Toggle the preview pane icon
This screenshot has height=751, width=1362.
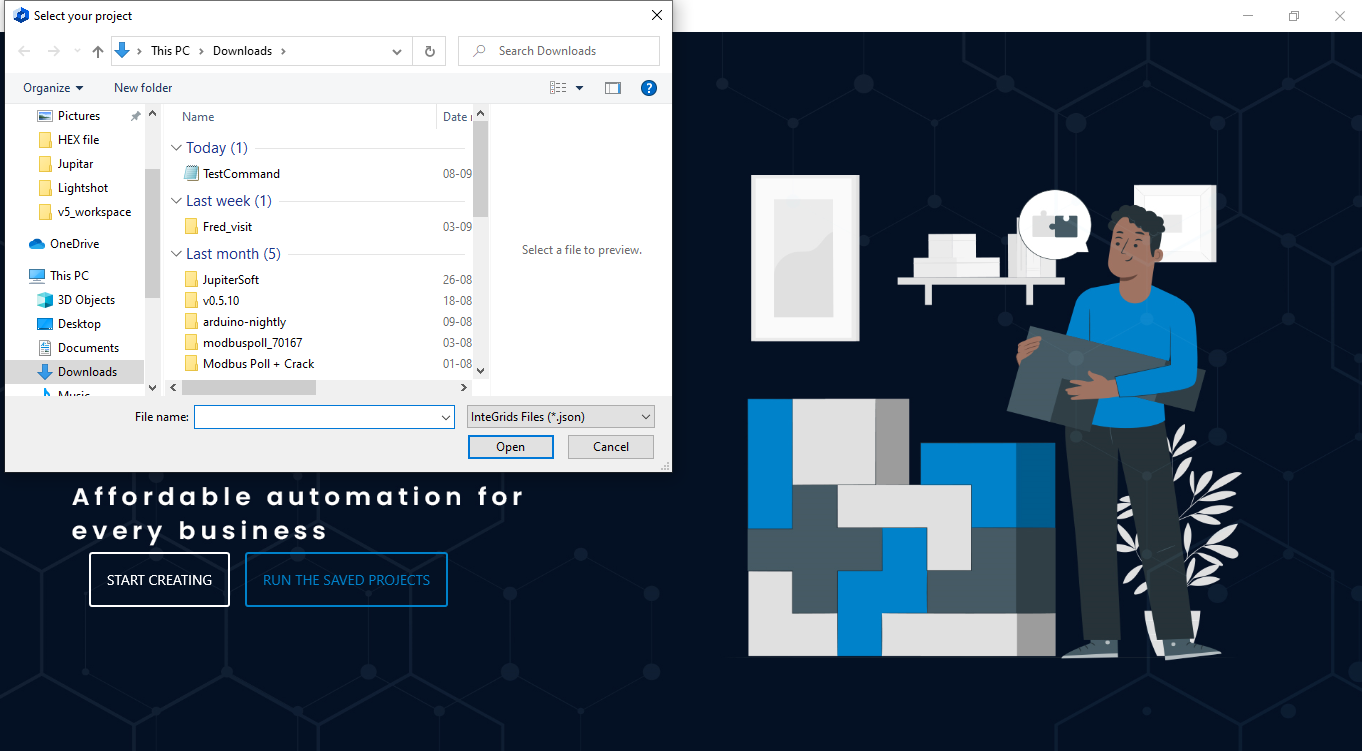coord(613,88)
